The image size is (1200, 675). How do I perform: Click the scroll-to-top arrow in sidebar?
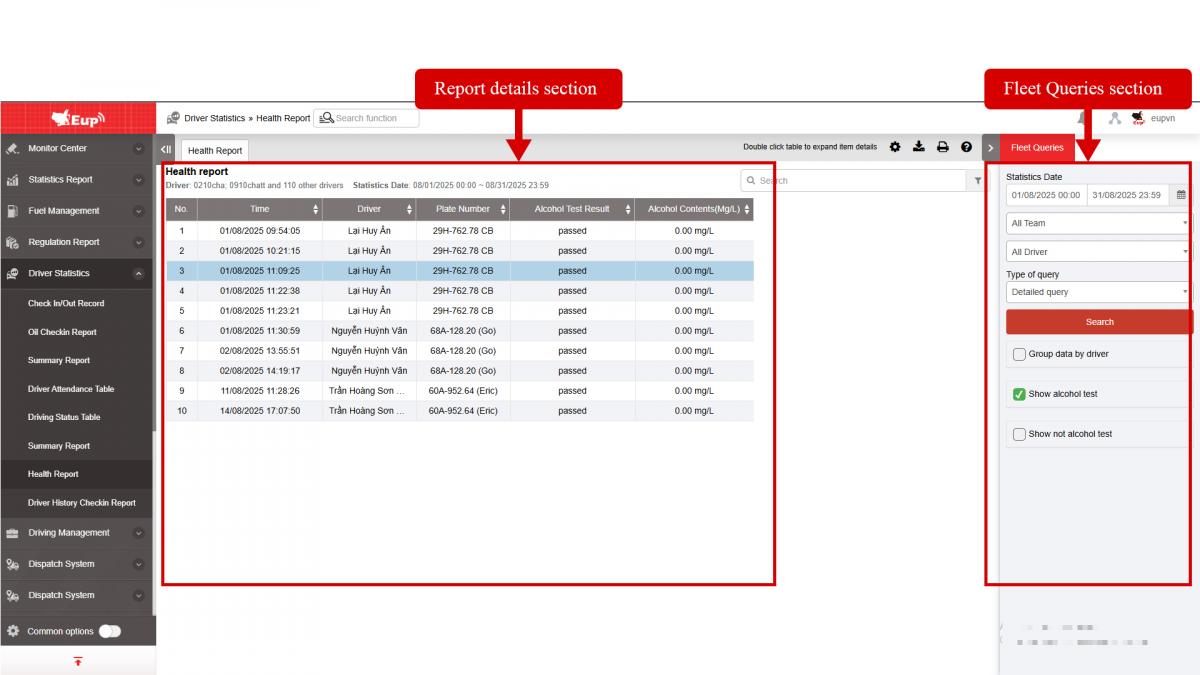coord(78,661)
